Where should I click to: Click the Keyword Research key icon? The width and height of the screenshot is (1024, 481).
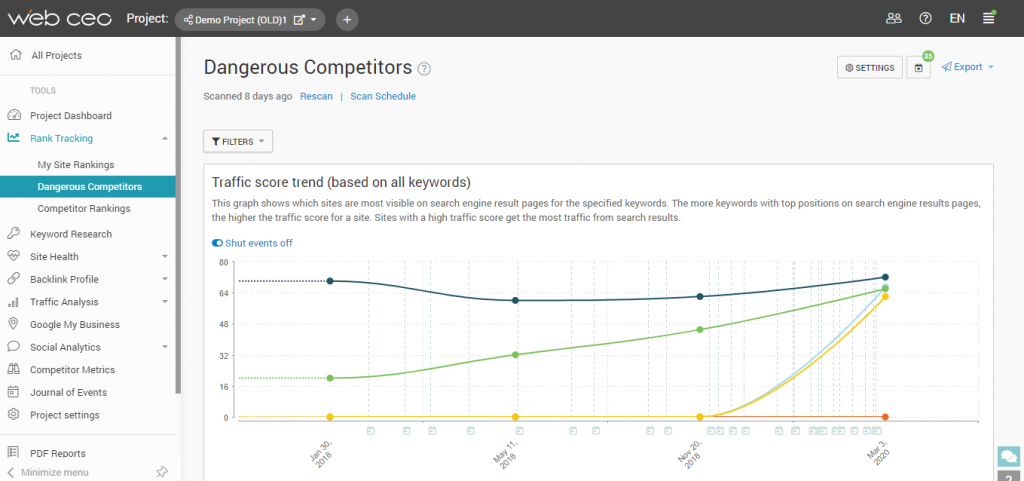(x=14, y=234)
